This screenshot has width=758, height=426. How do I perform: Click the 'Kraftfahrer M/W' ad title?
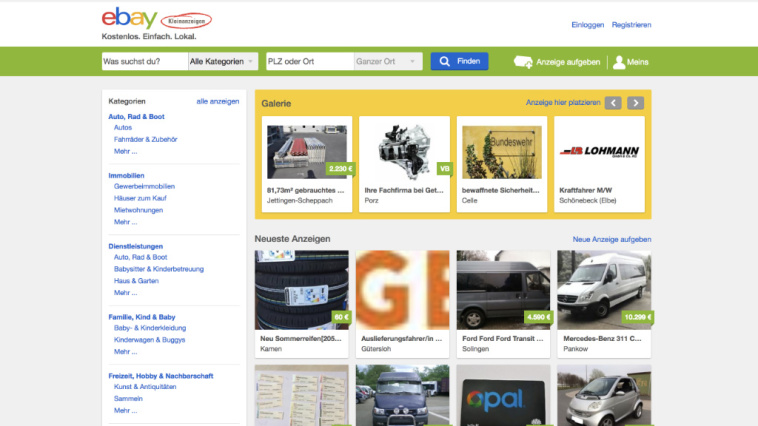[585, 191]
